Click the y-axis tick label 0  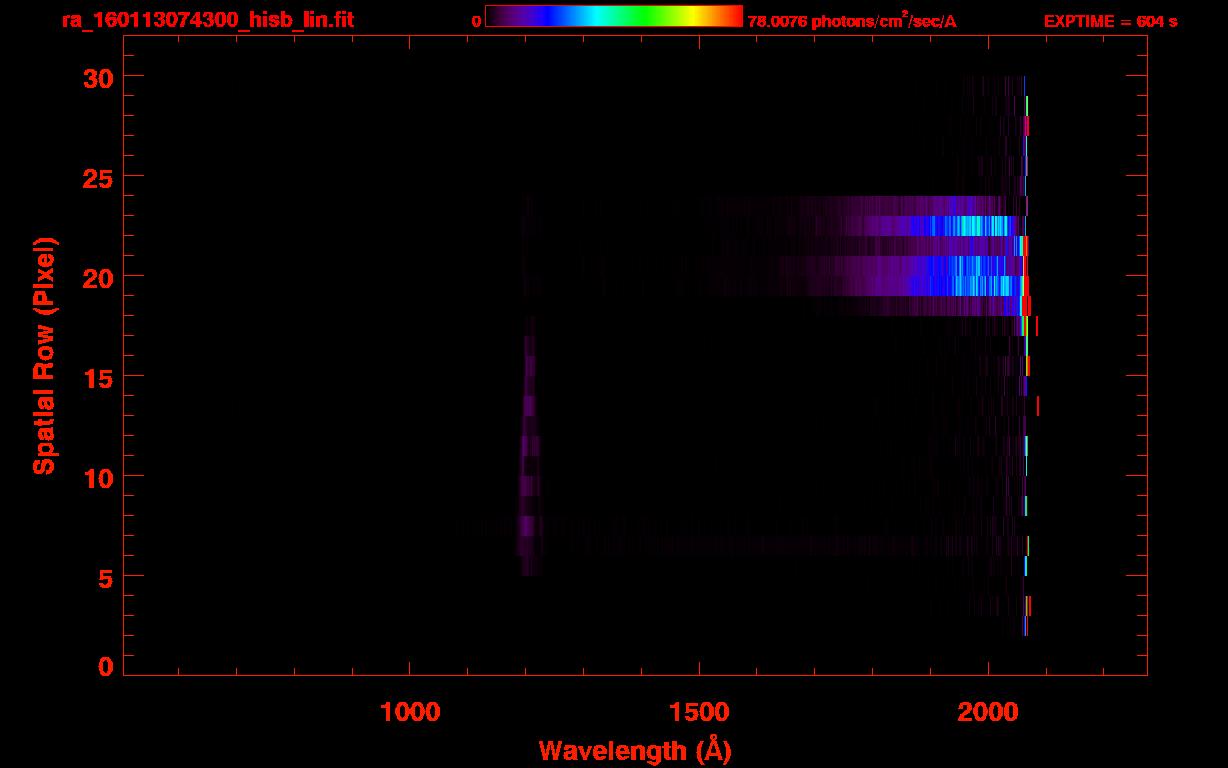click(104, 666)
